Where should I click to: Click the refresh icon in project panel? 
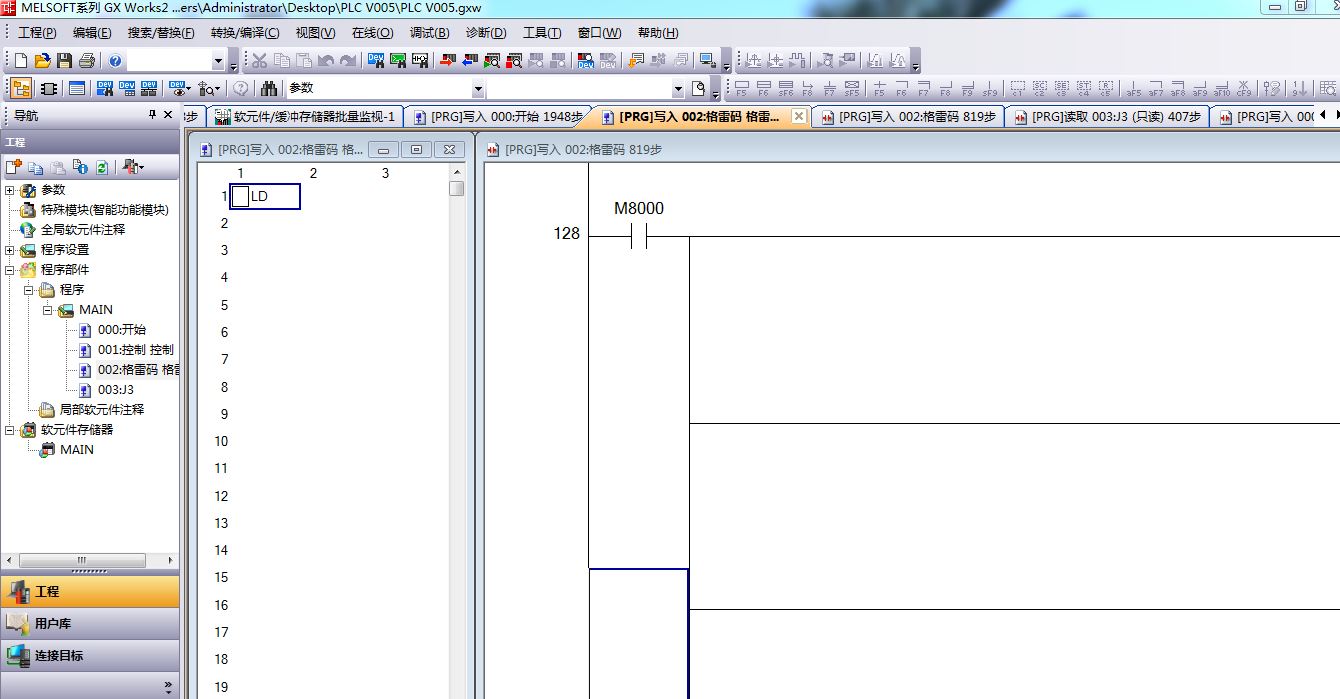pos(101,167)
